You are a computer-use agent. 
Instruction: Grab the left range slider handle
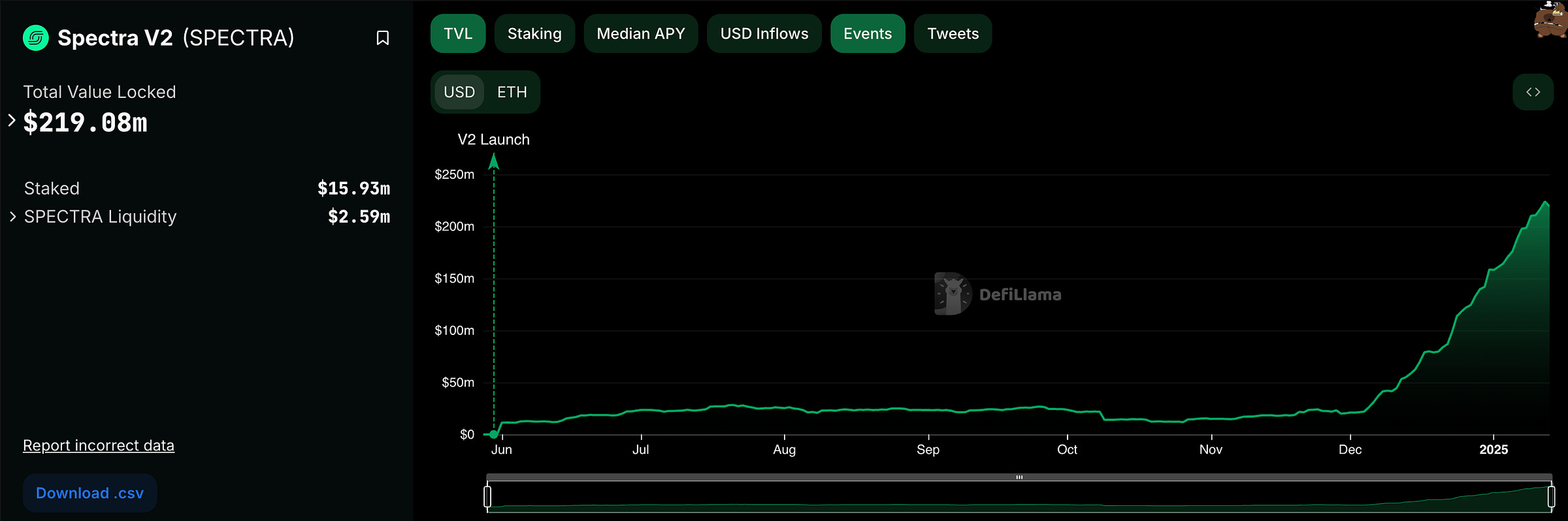[487, 496]
